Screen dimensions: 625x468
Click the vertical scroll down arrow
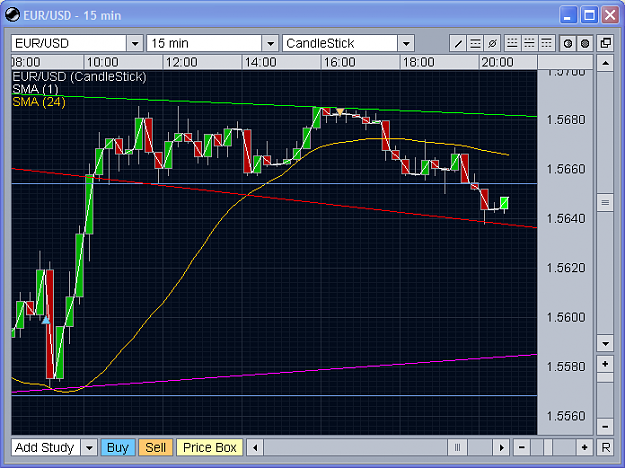click(x=605, y=343)
